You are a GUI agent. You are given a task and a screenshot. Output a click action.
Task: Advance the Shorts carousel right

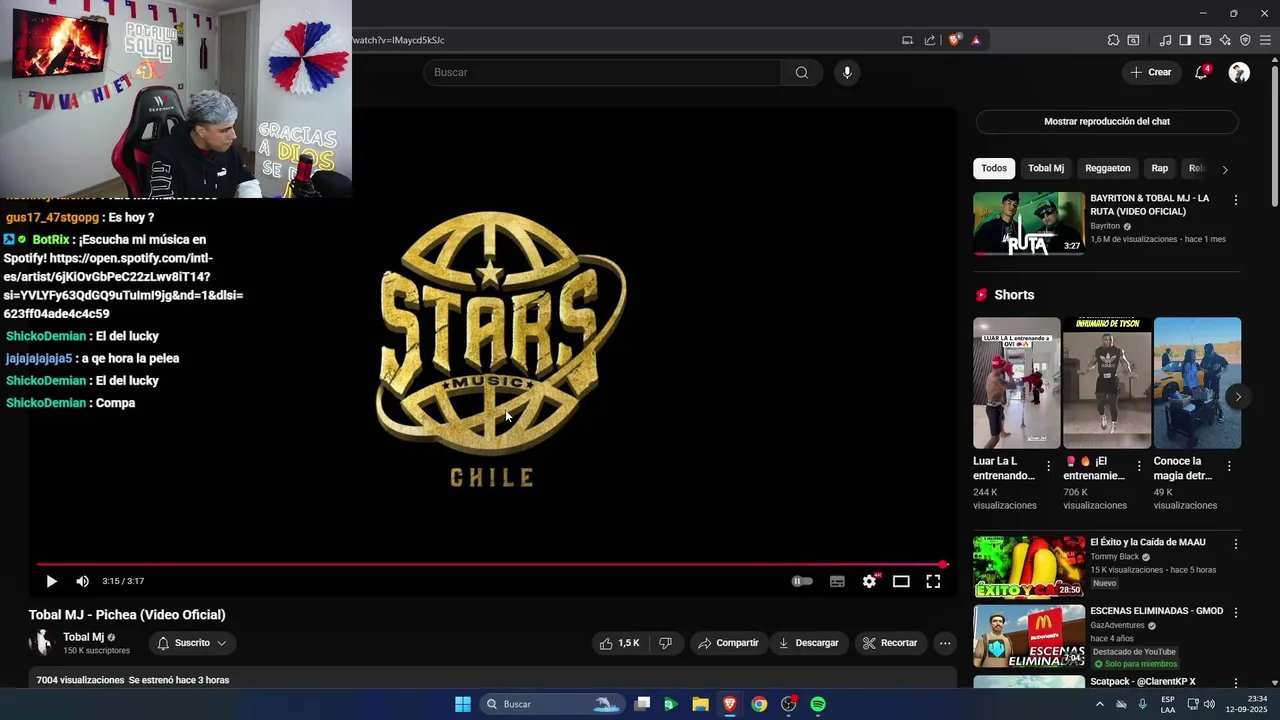1238,397
